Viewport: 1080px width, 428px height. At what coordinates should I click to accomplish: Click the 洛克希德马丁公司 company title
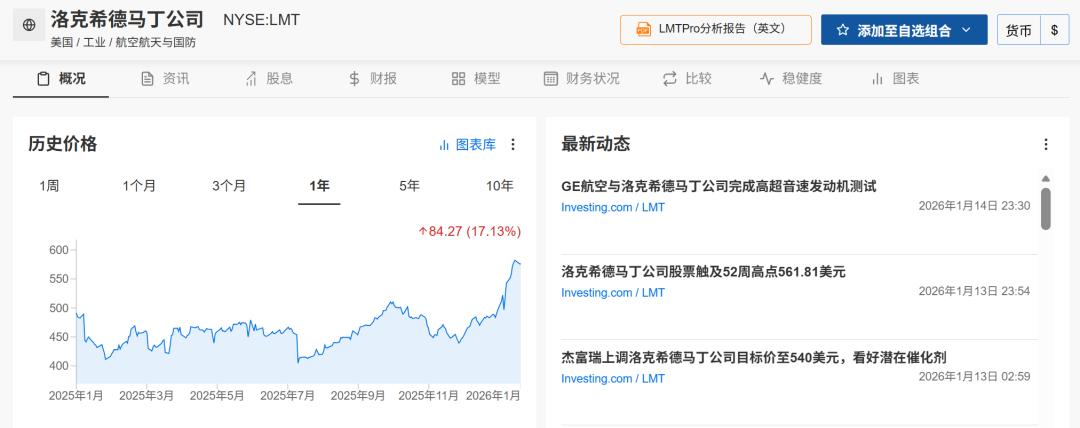tap(127, 19)
